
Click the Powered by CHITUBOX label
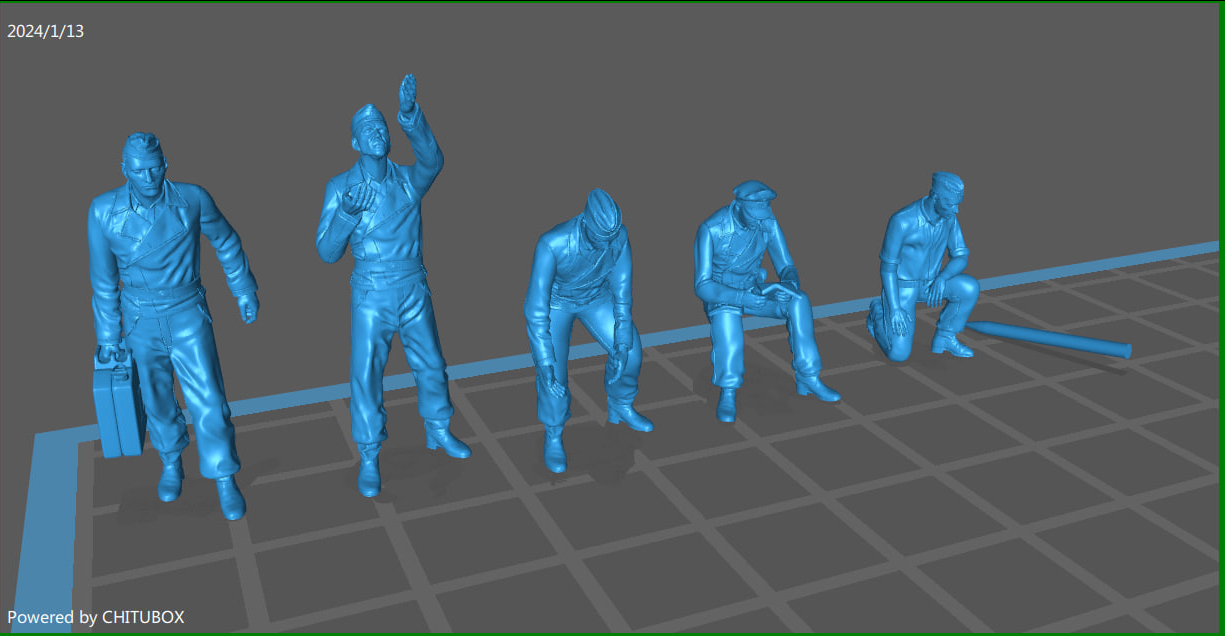(96, 617)
